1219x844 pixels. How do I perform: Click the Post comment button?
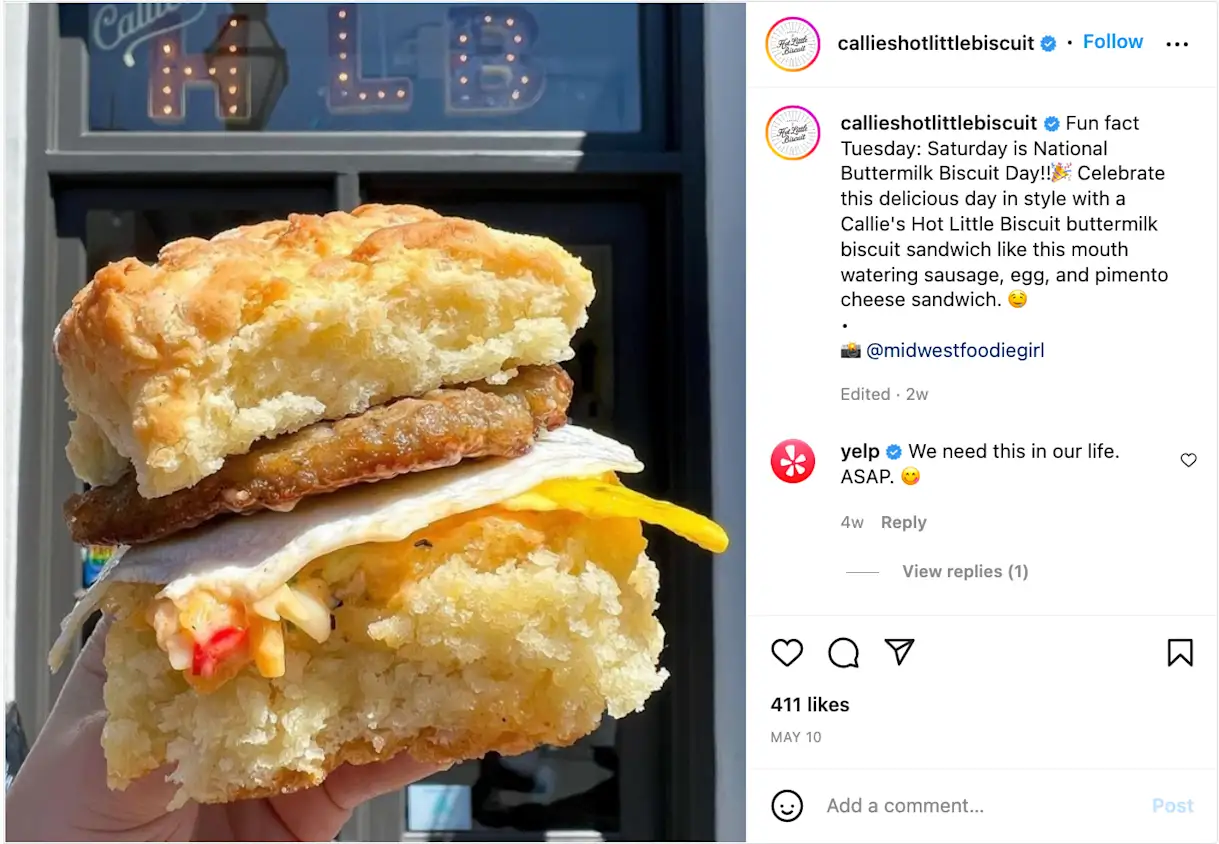coord(1172,806)
